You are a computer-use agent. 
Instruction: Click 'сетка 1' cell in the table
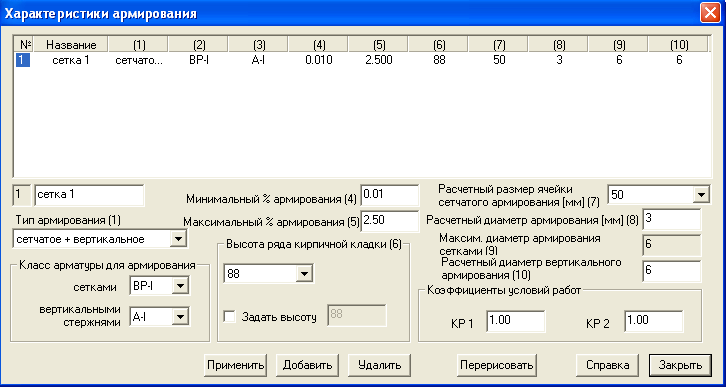click(x=71, y=60)
